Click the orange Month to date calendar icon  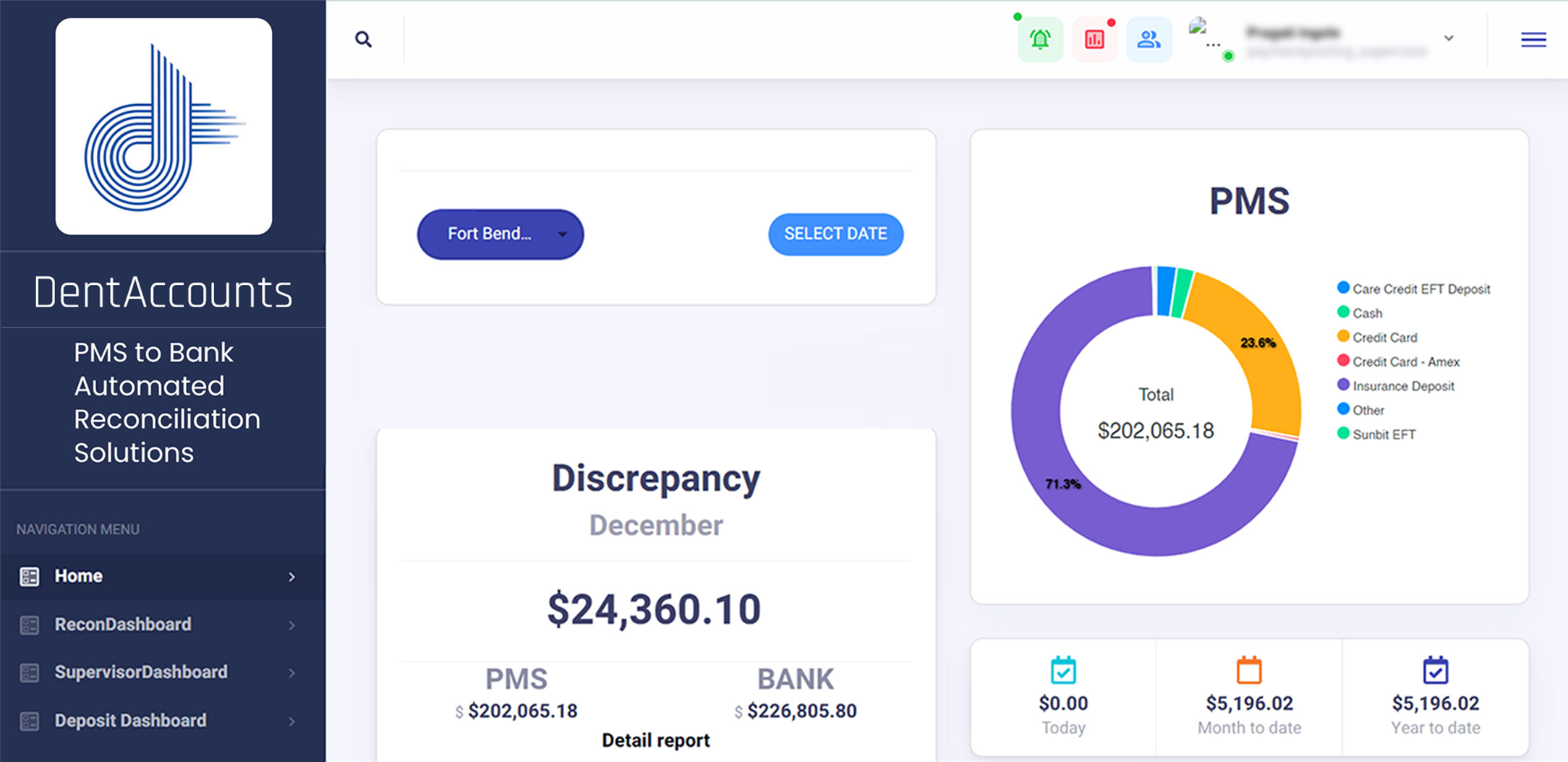click(x=1249, y=670)
